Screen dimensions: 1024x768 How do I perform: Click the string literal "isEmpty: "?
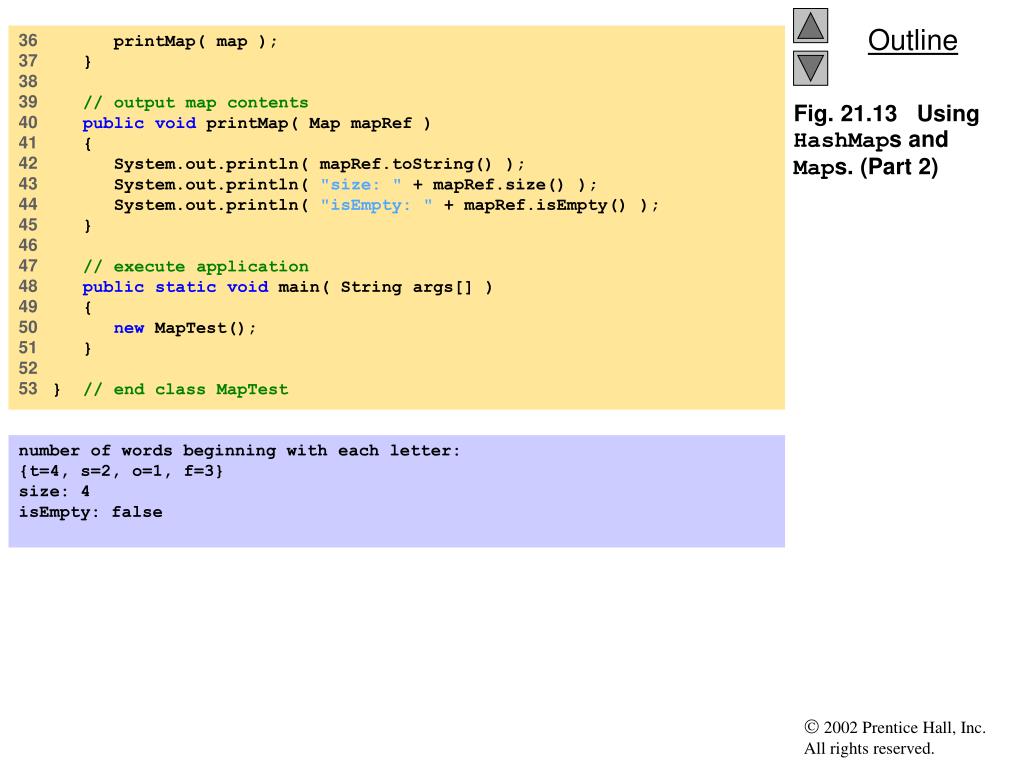tap(376, 205)
